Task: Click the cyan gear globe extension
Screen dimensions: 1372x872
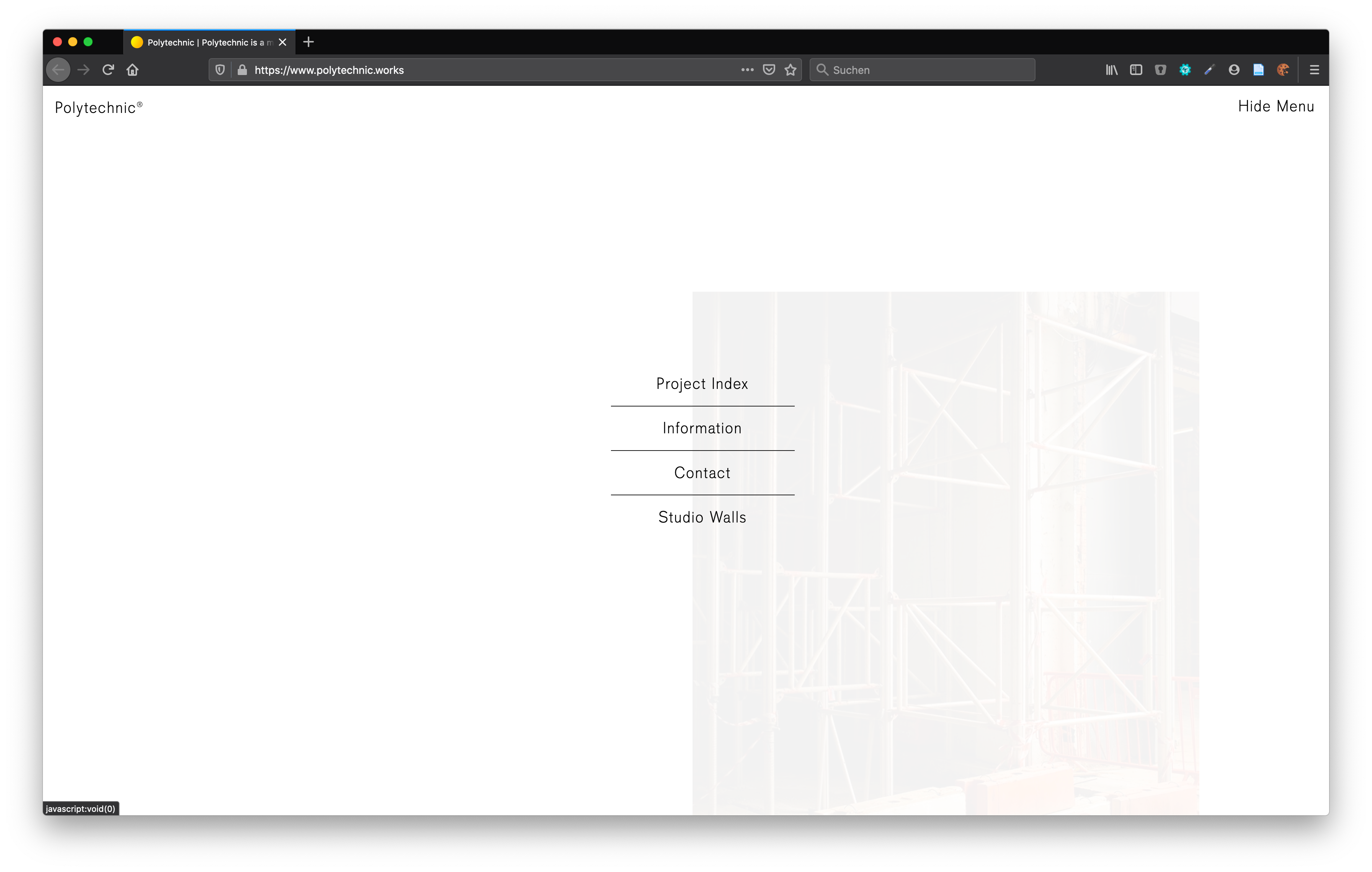Action: click(1184, 70)
